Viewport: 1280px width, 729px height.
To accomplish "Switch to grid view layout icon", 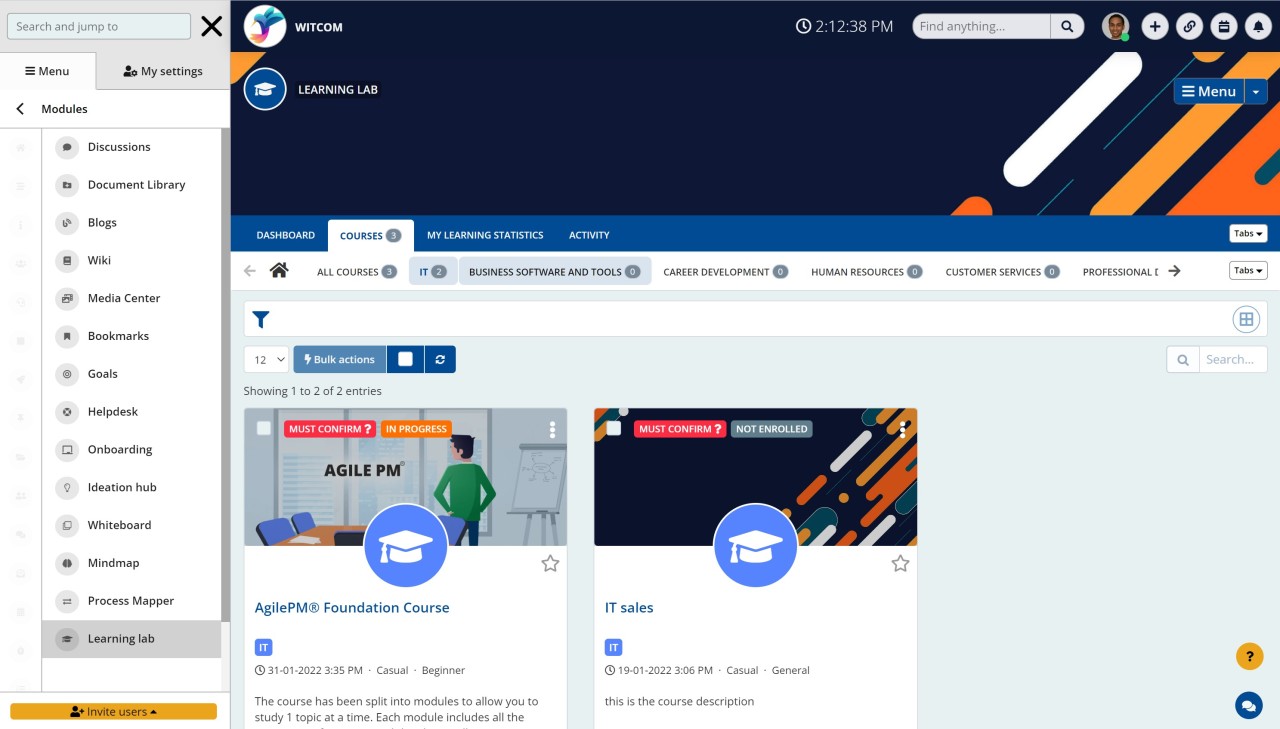I will click(x=1245, y=320).
